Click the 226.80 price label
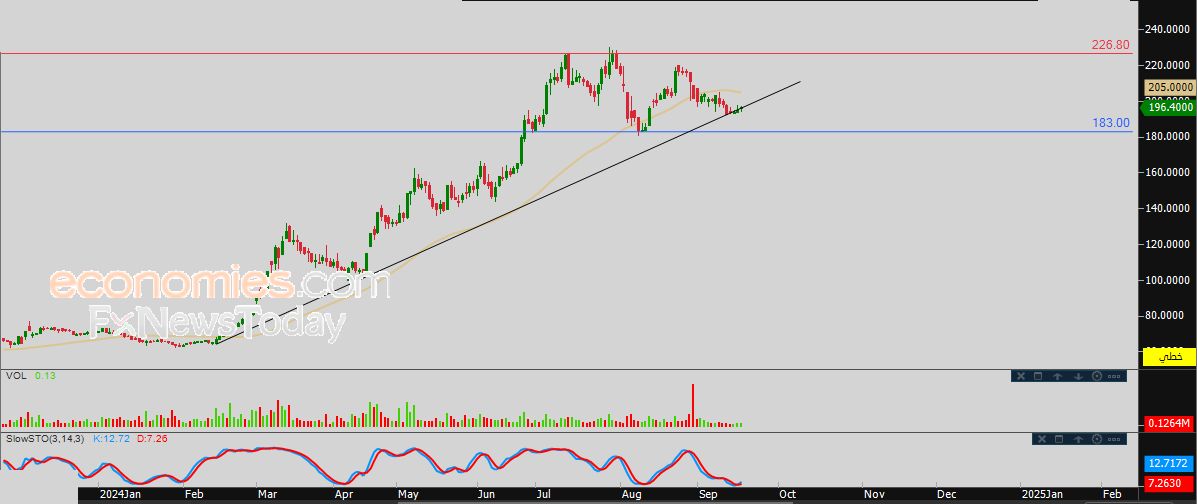This screenshot has width=1197, height=504. click(1111, 45)
